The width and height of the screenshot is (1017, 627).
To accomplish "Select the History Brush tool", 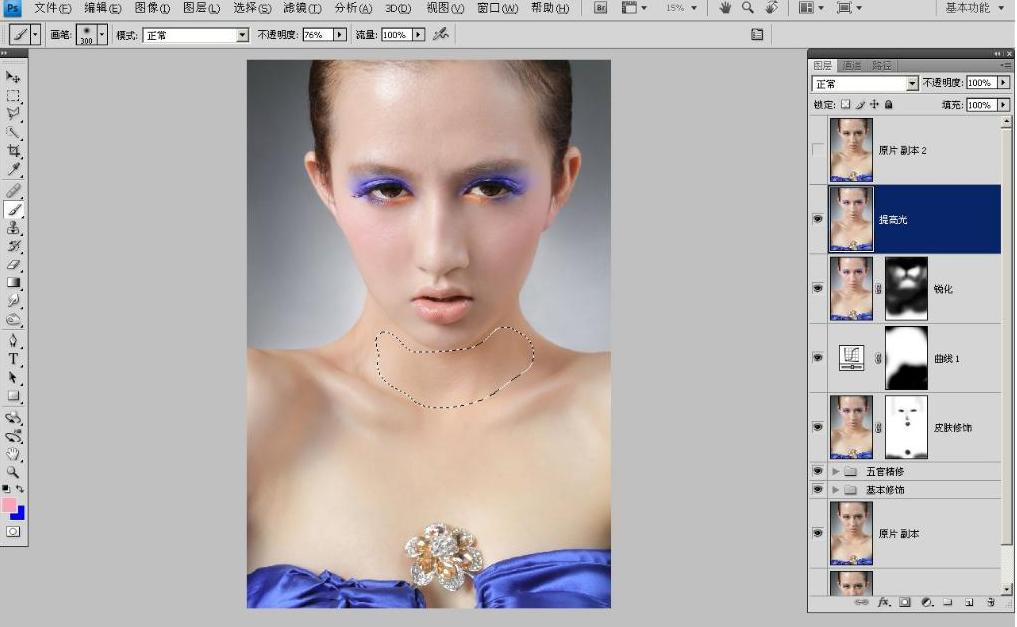I will (x=13, y=246).
